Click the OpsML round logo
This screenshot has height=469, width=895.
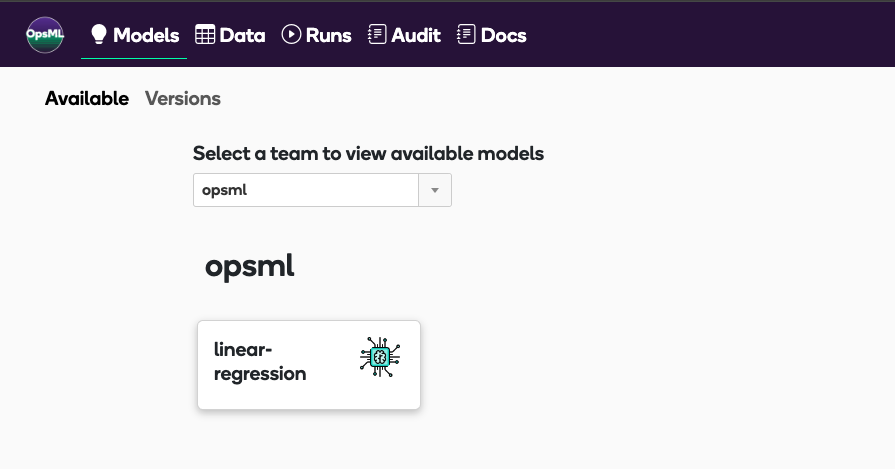click(x=45, y=35)
